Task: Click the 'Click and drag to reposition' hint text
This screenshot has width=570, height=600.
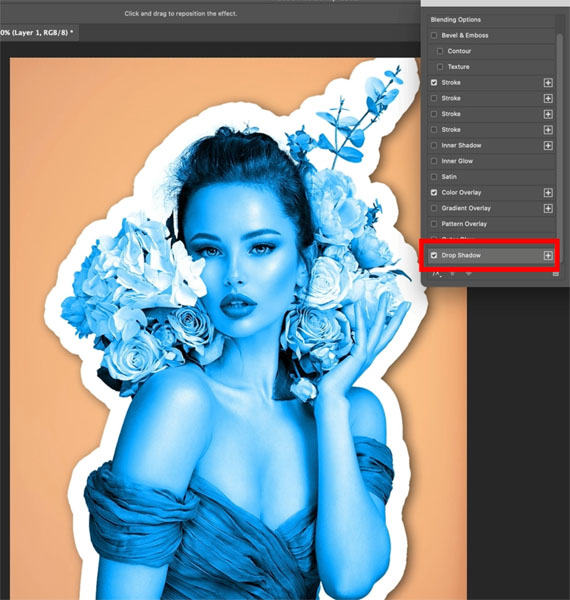Action: (181, 13)
